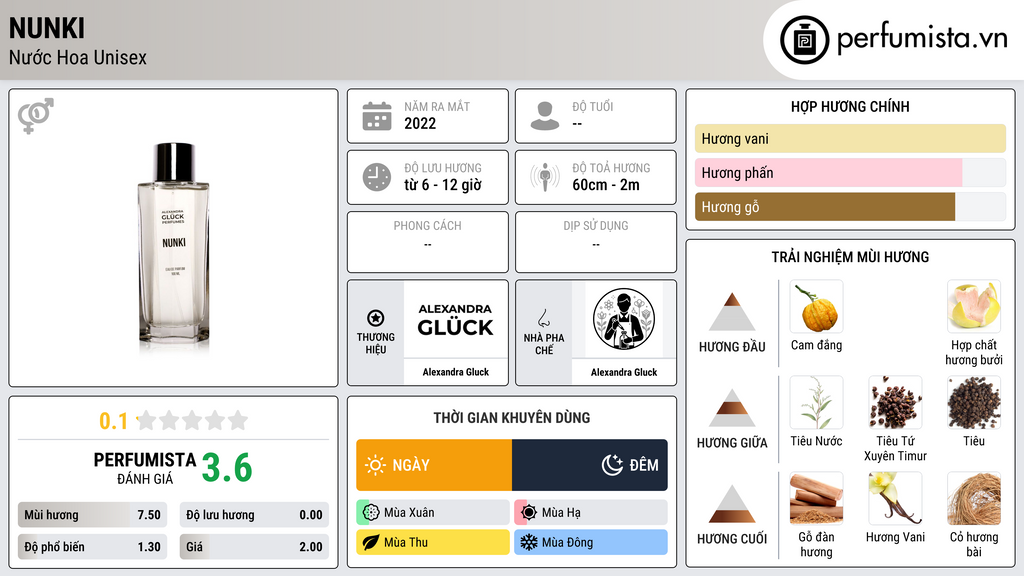Click the Hương Vani vanilla image
This screenshot has height=576, width=1024.
tap(895, 499)
